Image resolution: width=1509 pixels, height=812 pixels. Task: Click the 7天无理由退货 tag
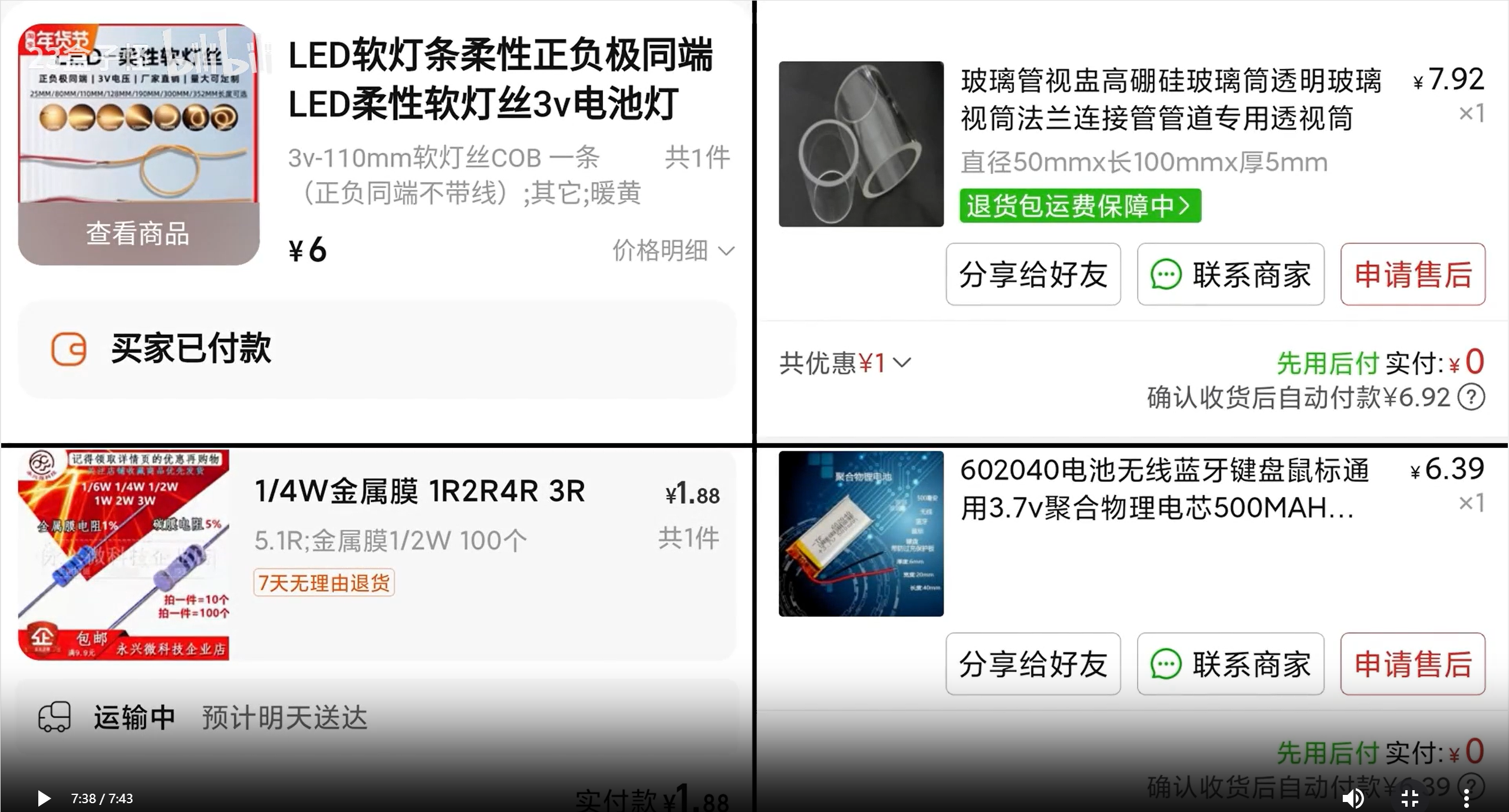pos(324,583)
